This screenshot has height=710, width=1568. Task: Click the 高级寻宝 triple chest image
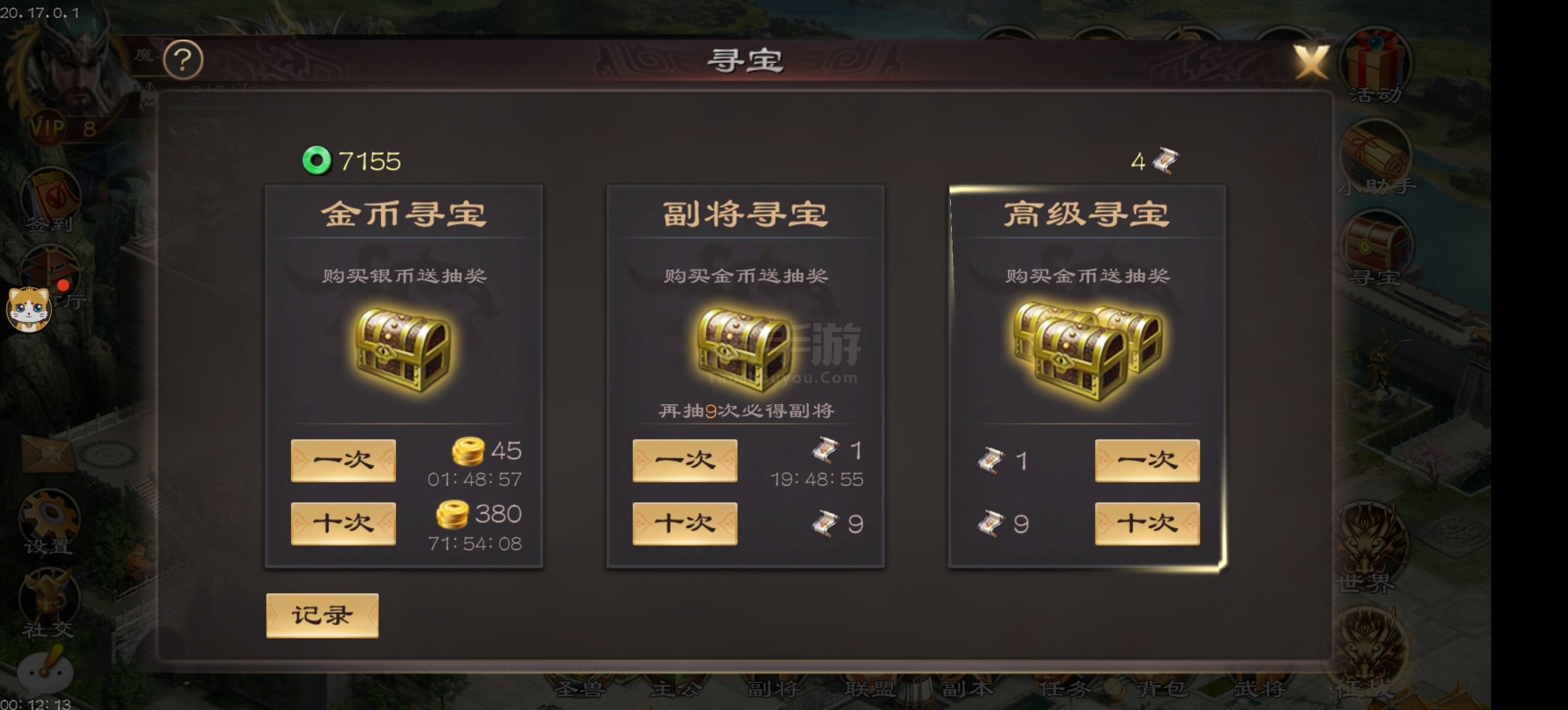(x=1088, y=351)
